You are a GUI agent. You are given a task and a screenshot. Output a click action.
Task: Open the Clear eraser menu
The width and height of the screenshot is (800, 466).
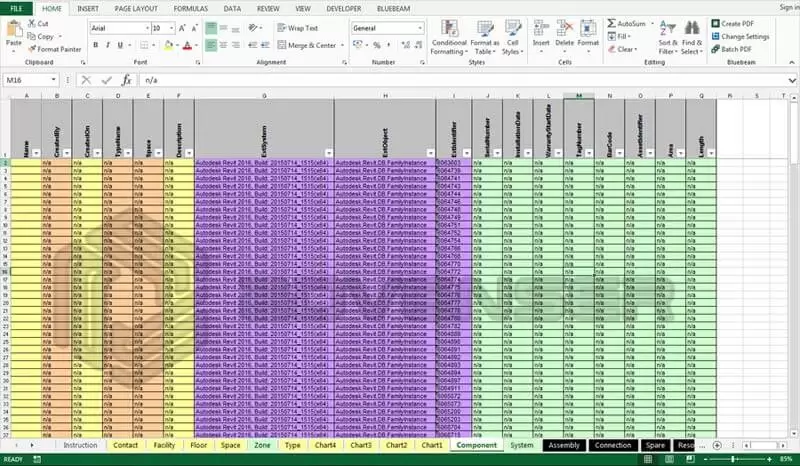point(622,50)
